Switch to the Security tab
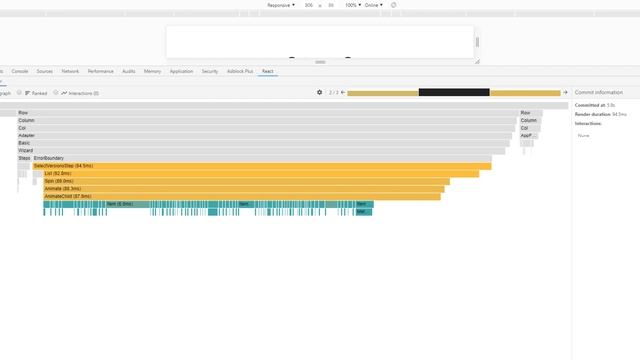Image resolution: width=640 pixels, height=360 pixels. [x=210, y=71]
